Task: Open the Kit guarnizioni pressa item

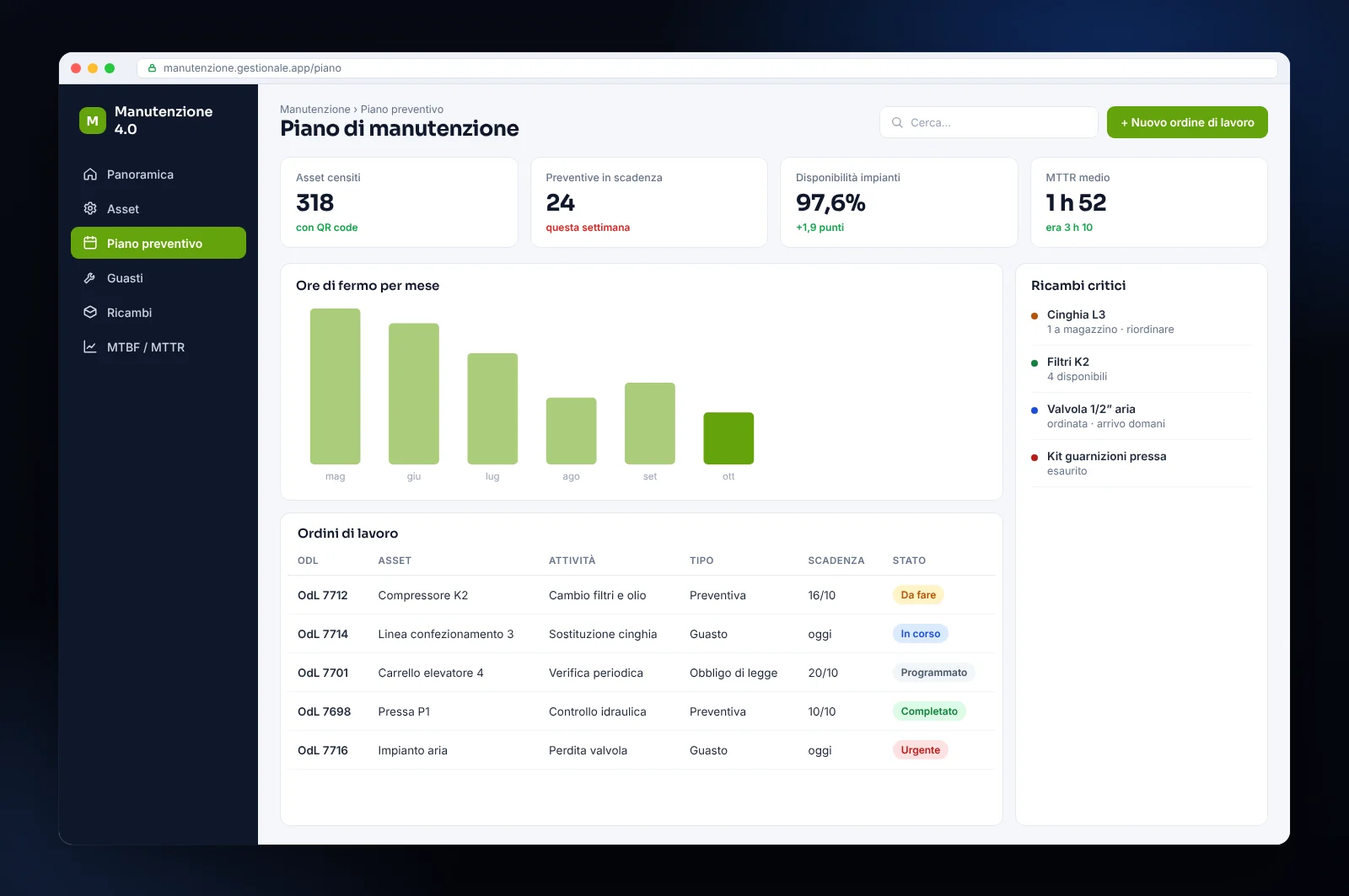Action: point(1142,463)
